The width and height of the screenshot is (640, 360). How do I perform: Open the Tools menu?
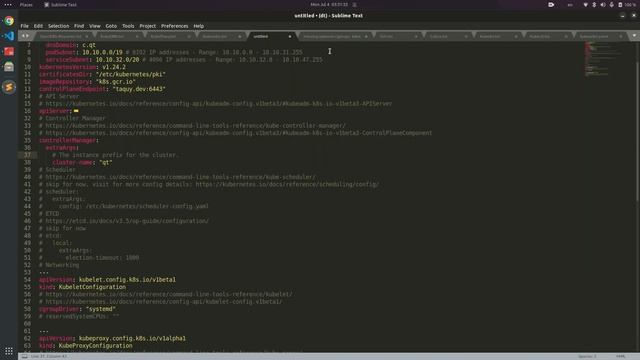point(128,26)
